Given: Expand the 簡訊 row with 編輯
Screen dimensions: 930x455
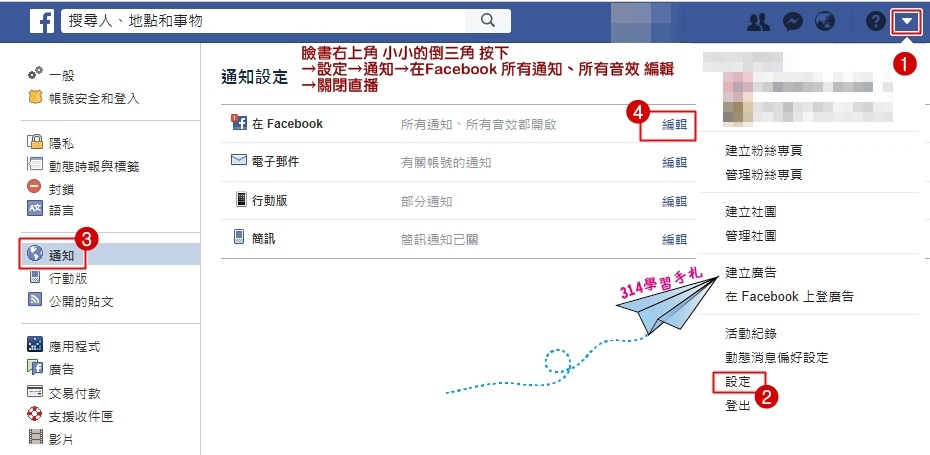Looking at the screenshot, I should coord(674,240).
